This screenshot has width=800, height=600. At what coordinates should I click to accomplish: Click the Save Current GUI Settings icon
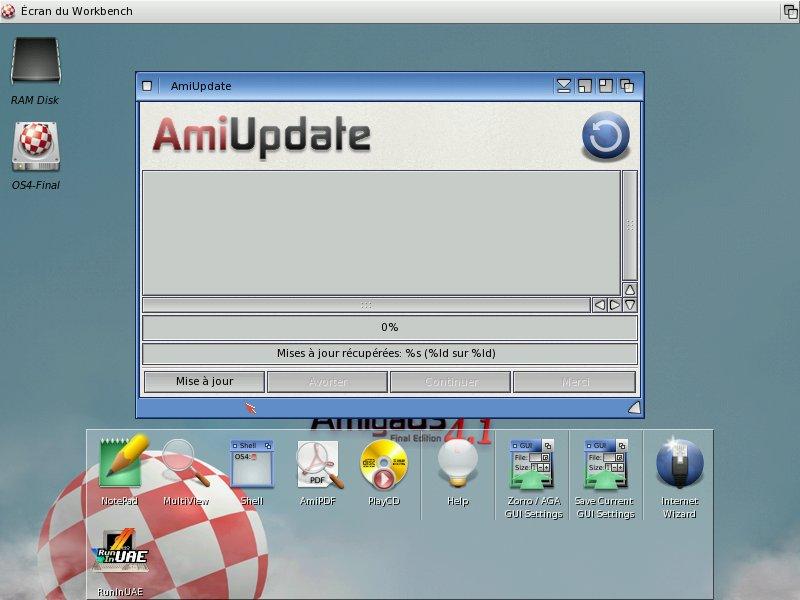(606, 464)
